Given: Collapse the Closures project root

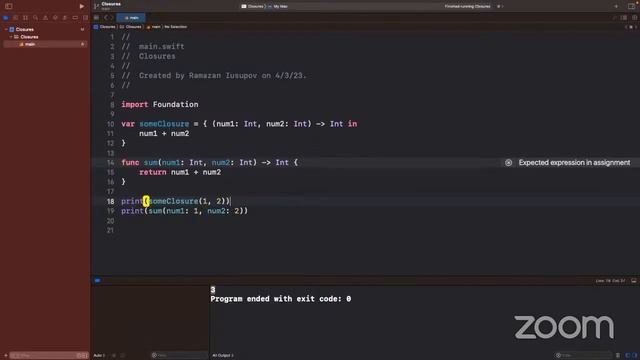Looking at the screenshot, I should tap(6, 29).
